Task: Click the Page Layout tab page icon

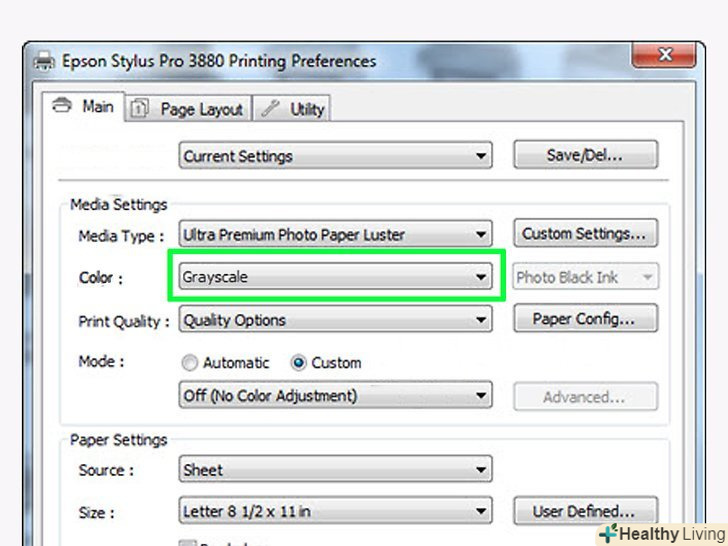Action: (x=139, y=109)
